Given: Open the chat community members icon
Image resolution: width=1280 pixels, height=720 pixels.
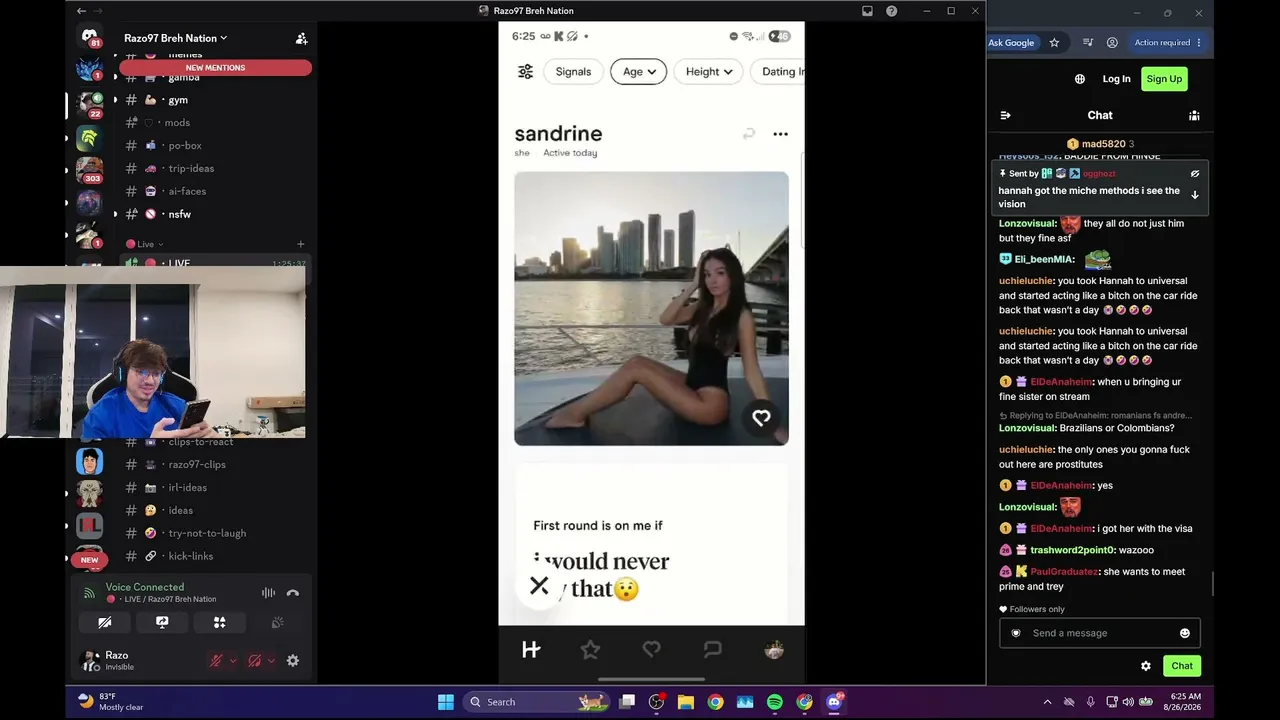Looking at the screenshot, I should (x=1194, y=115).
